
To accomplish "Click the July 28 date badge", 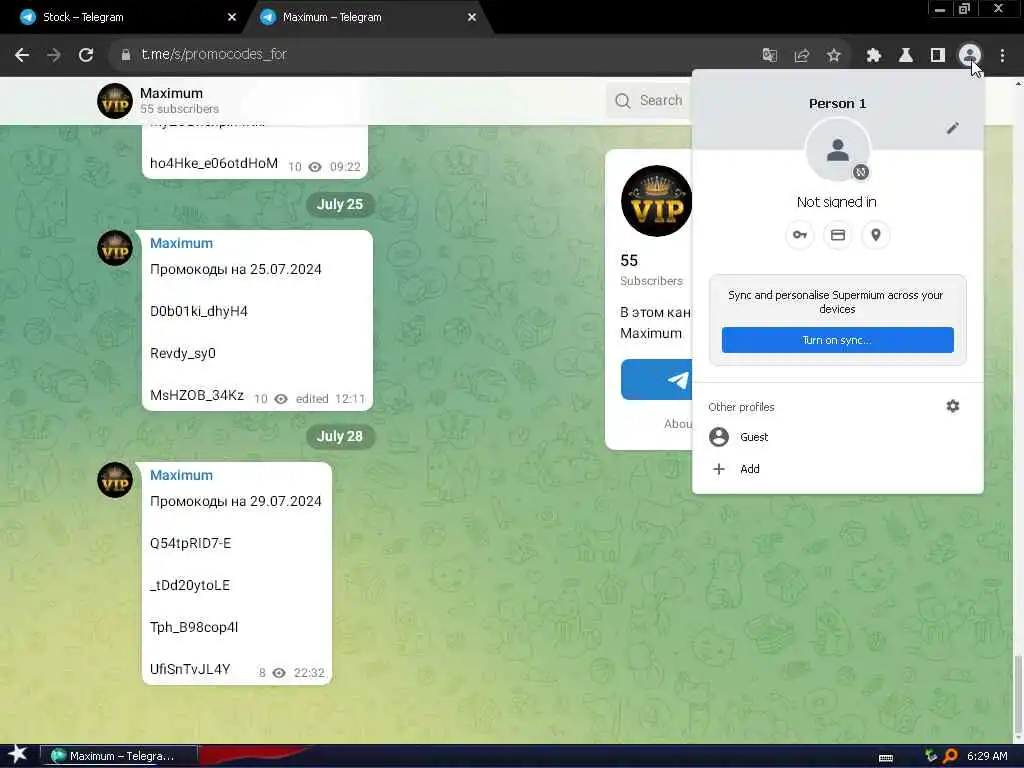I will [340, 436].
